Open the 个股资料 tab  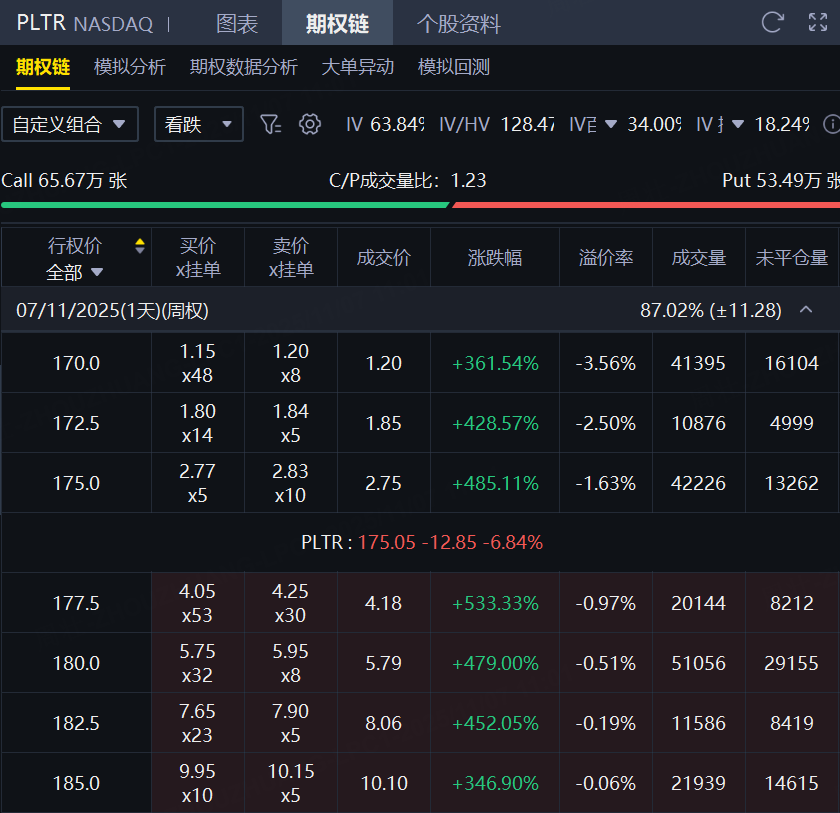point(459,24)
